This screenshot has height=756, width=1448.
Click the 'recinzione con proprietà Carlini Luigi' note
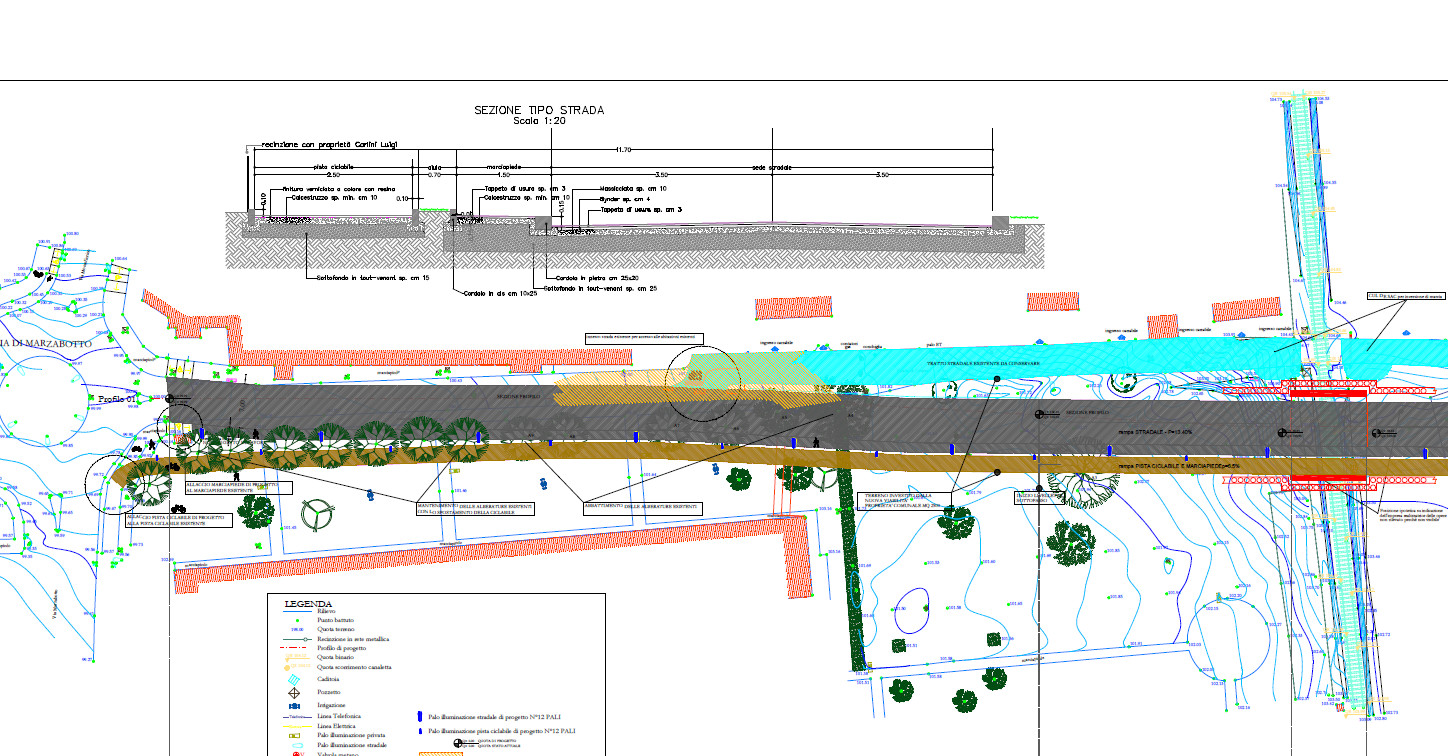(329, 145)
